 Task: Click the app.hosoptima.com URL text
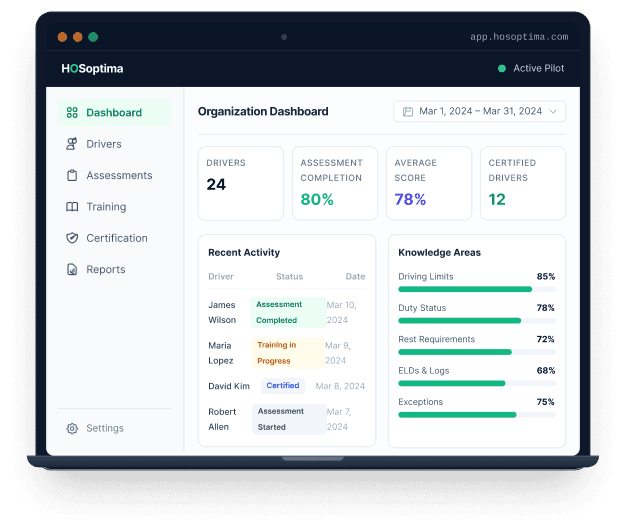tap(519, 37)
